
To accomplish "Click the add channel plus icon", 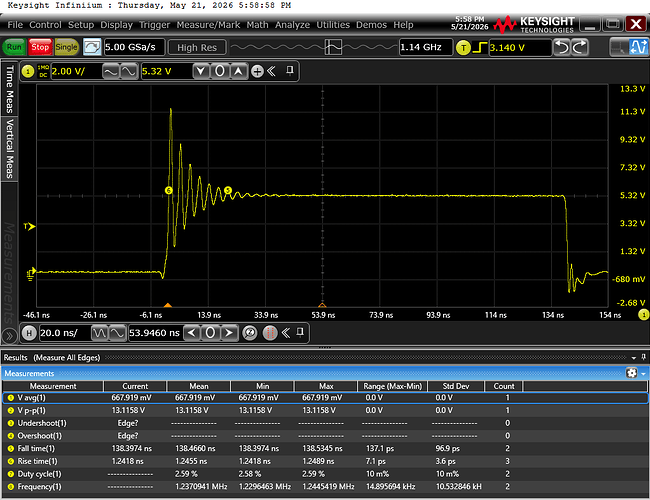I will [257, 71].
